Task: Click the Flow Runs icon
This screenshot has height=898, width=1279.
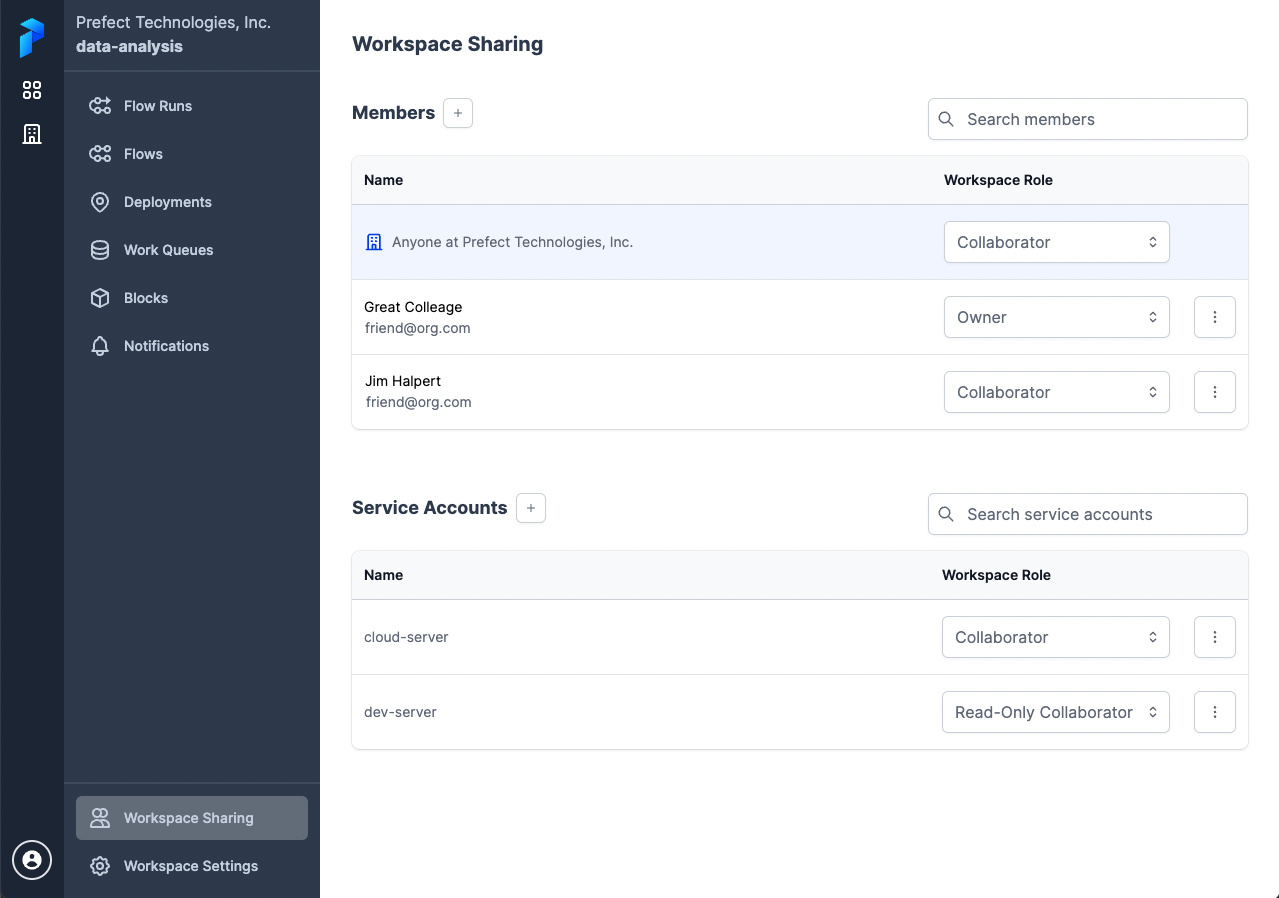Action: pos(100,106)
